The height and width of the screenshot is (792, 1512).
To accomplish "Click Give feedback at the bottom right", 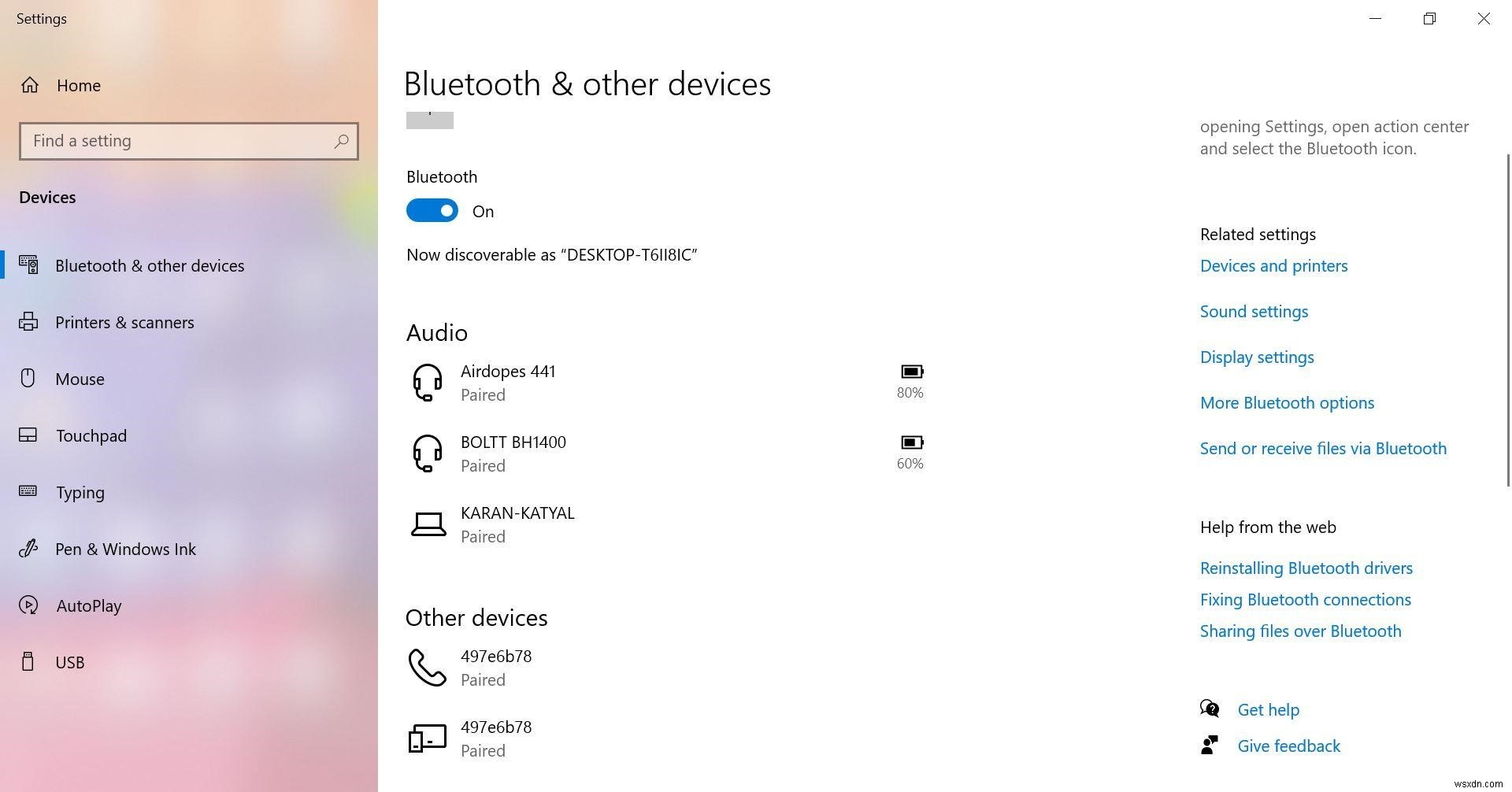I will pos(1288,746).
